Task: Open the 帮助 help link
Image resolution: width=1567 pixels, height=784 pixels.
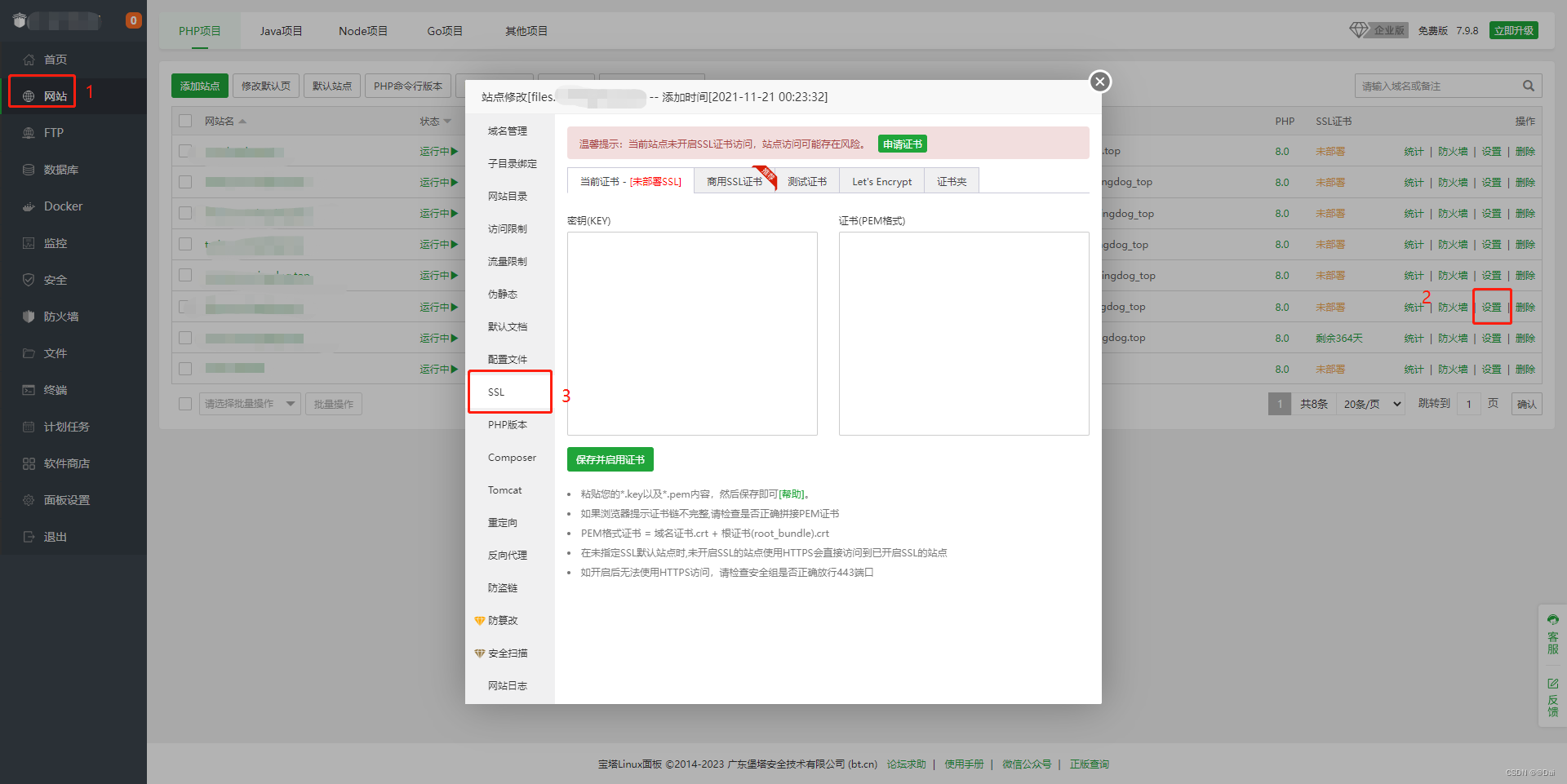Action: 792,494
